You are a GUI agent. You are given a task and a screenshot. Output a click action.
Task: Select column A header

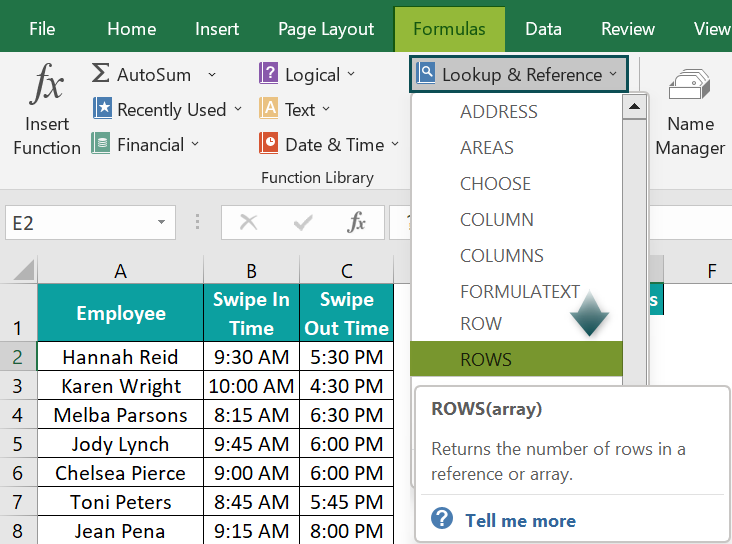[x=120, y=270]
